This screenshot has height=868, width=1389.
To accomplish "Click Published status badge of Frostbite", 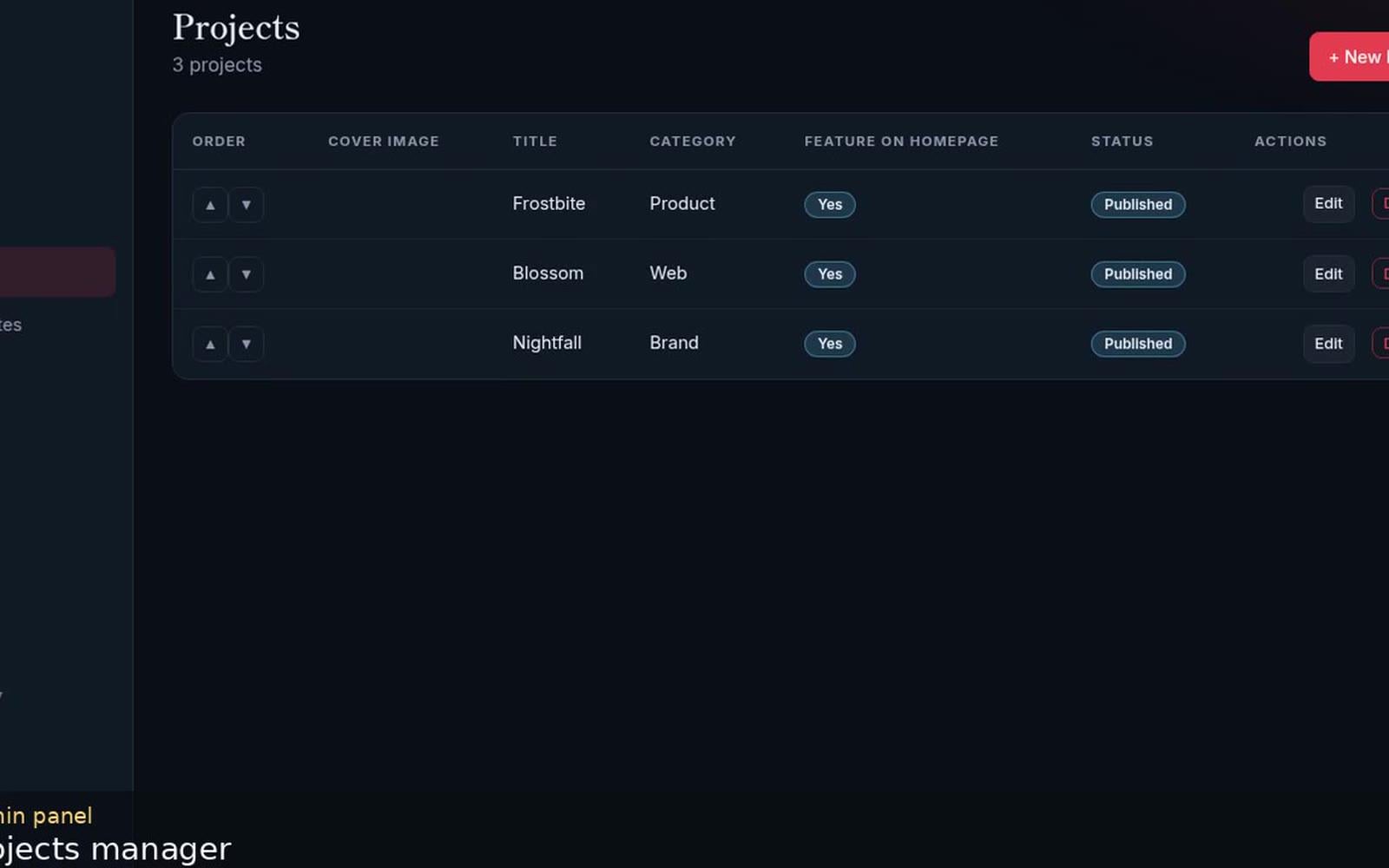I will pyautogui.click(x=1138, y=205).
